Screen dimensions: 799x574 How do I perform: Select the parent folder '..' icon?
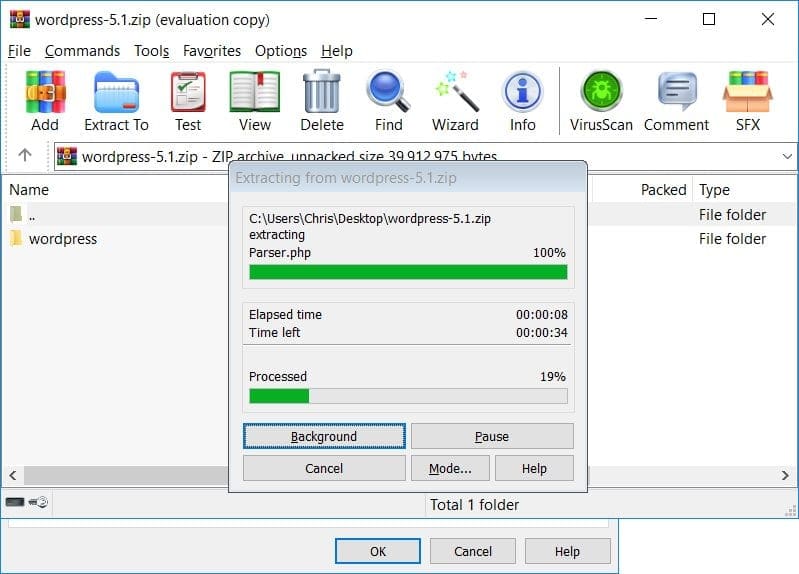pyautogui.click(x=16, y=214)
